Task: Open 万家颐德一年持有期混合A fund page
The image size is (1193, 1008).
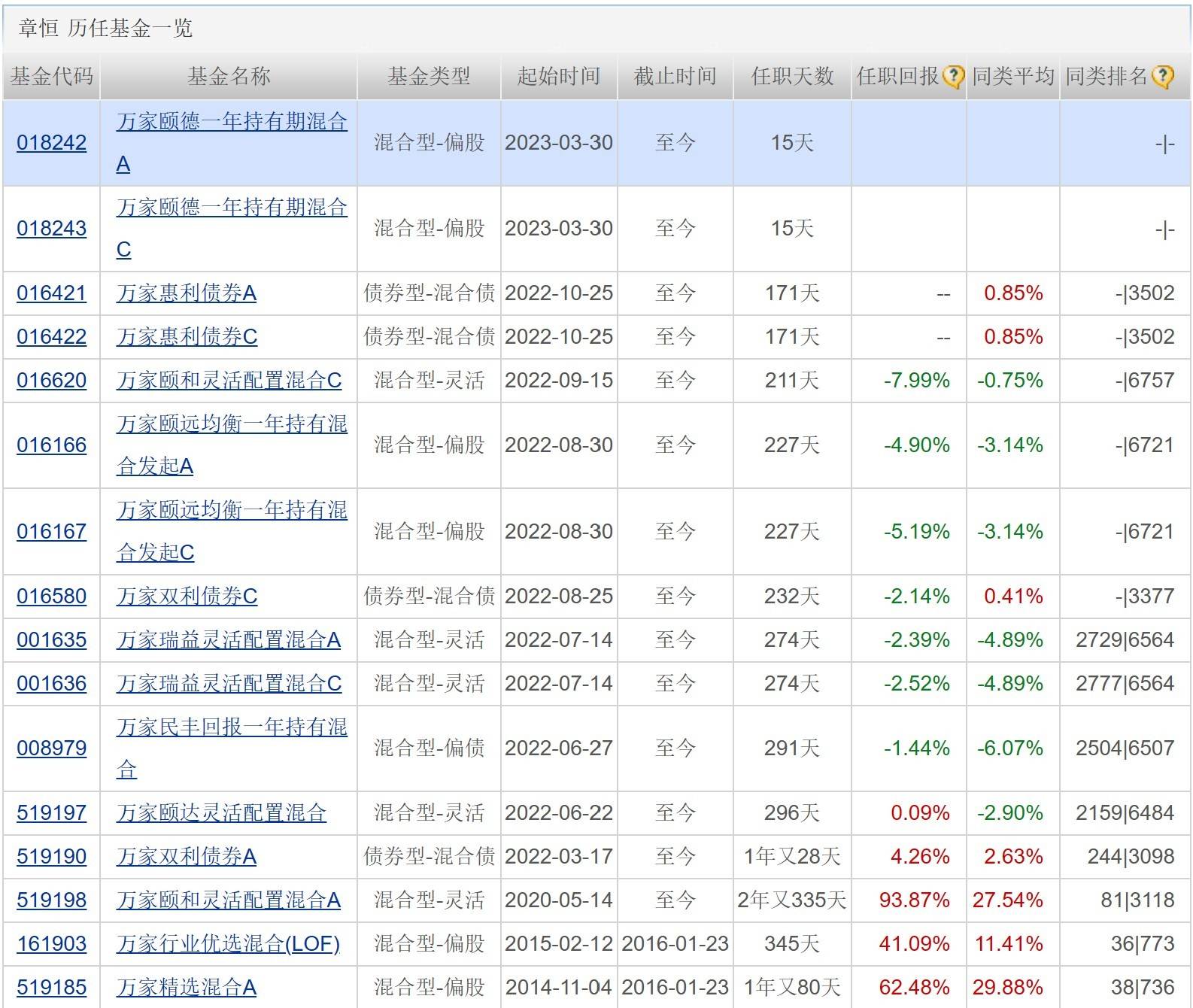Action: [232, 143]
